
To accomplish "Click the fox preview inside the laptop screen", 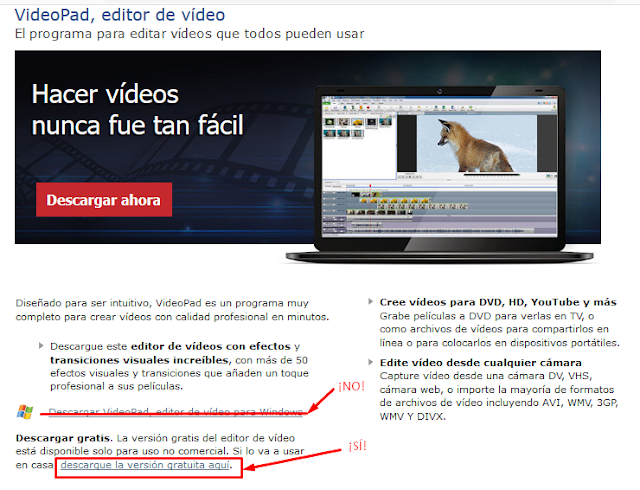I will 477,143.
